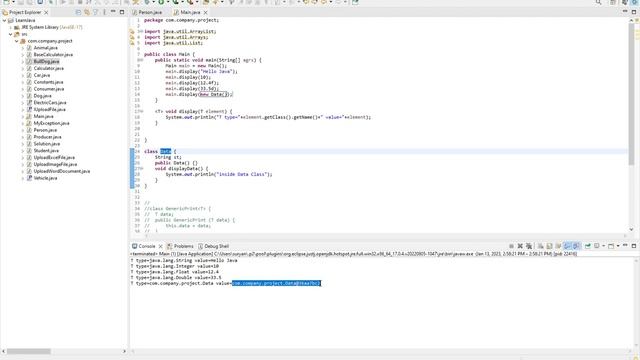Click warning marker beside ArrayList import
This screenshot has width=640, height=360.
pos(132,31)
